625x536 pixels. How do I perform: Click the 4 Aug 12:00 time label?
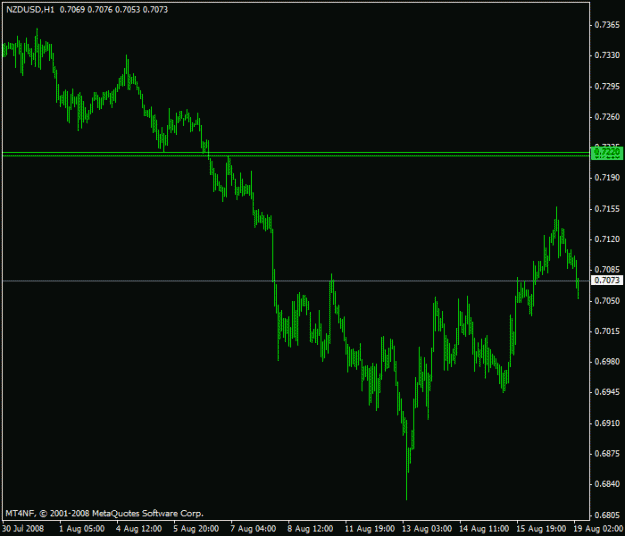point(139,529)
